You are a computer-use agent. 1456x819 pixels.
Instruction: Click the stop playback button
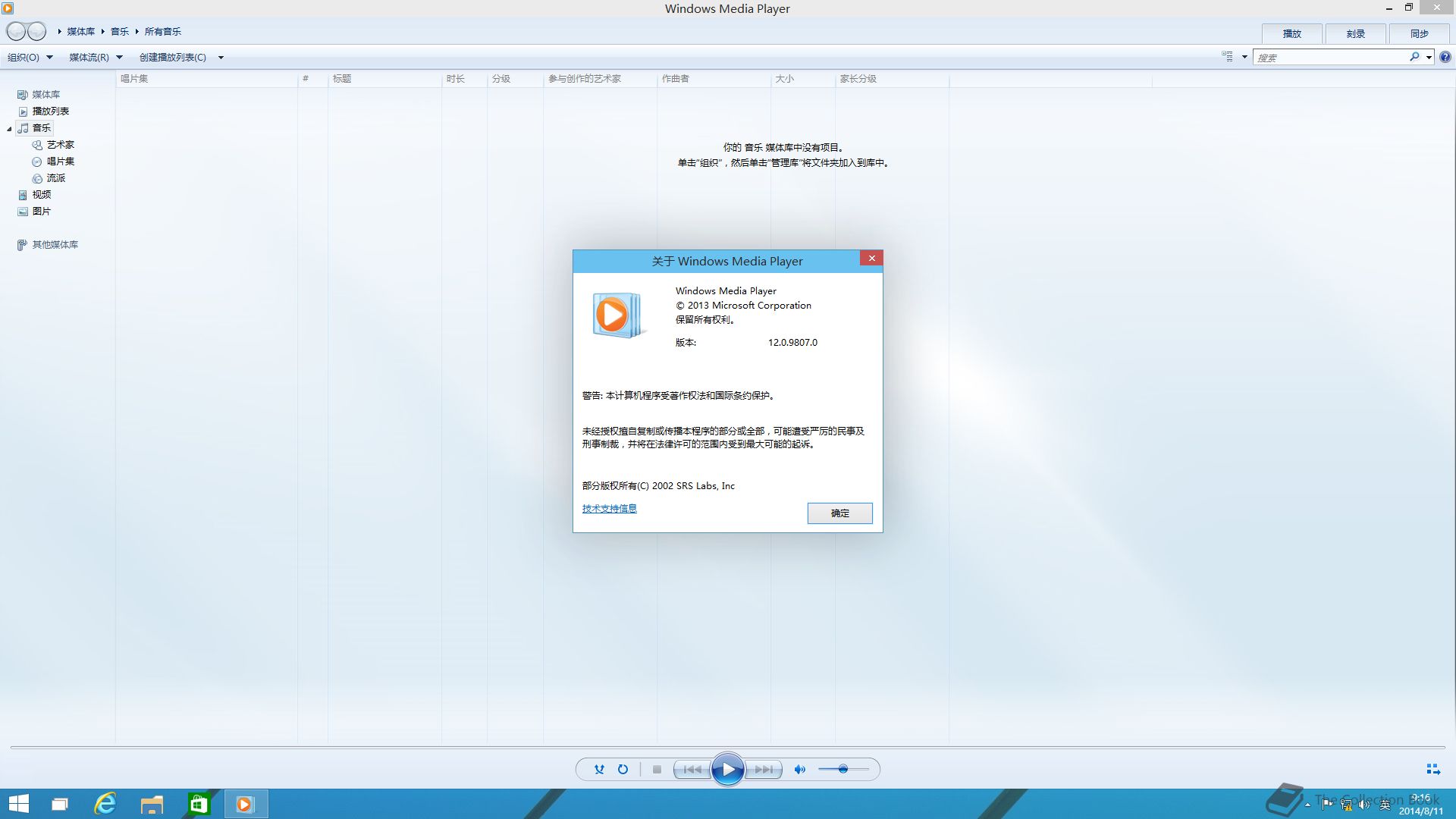coord(657,769)
